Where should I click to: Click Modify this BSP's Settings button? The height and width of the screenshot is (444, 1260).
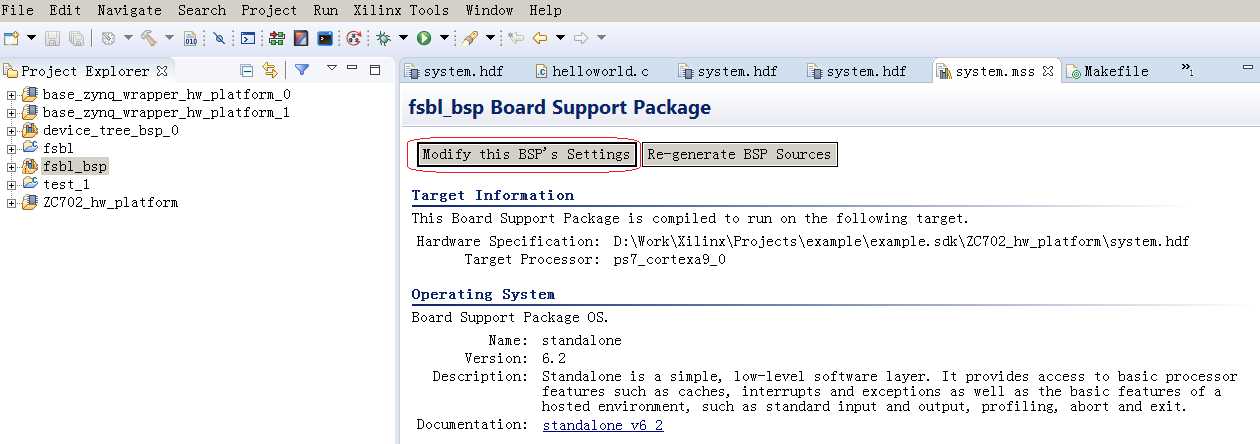(x=526, y=154)
